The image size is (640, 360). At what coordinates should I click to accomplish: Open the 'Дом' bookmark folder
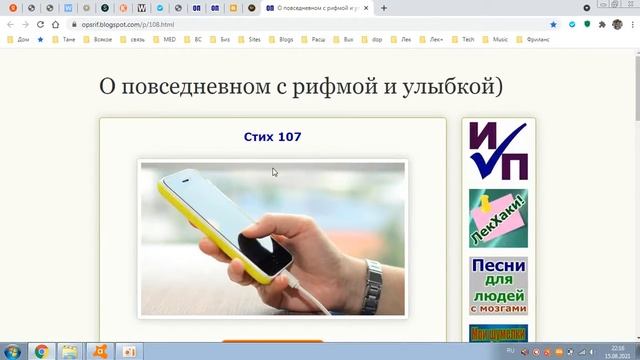pos(19,40)
